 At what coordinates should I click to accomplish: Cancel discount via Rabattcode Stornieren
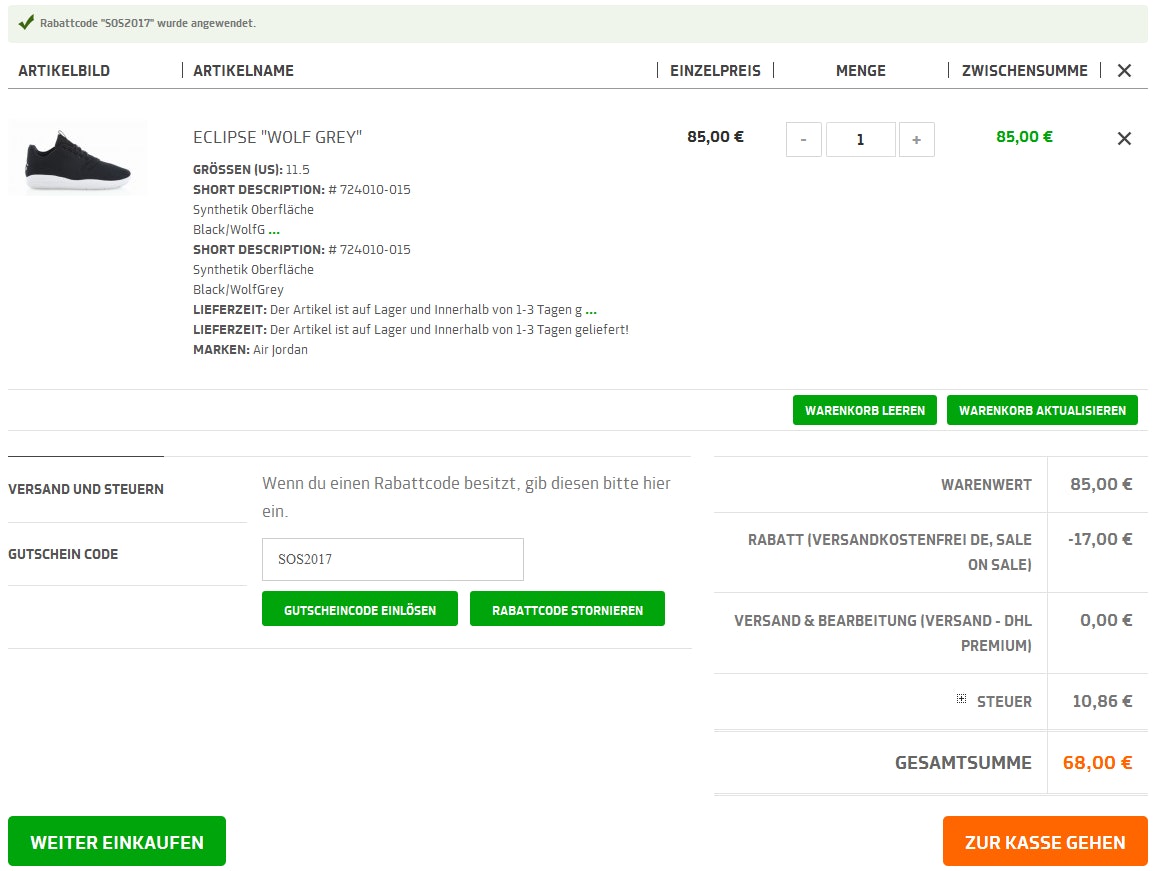567,609
